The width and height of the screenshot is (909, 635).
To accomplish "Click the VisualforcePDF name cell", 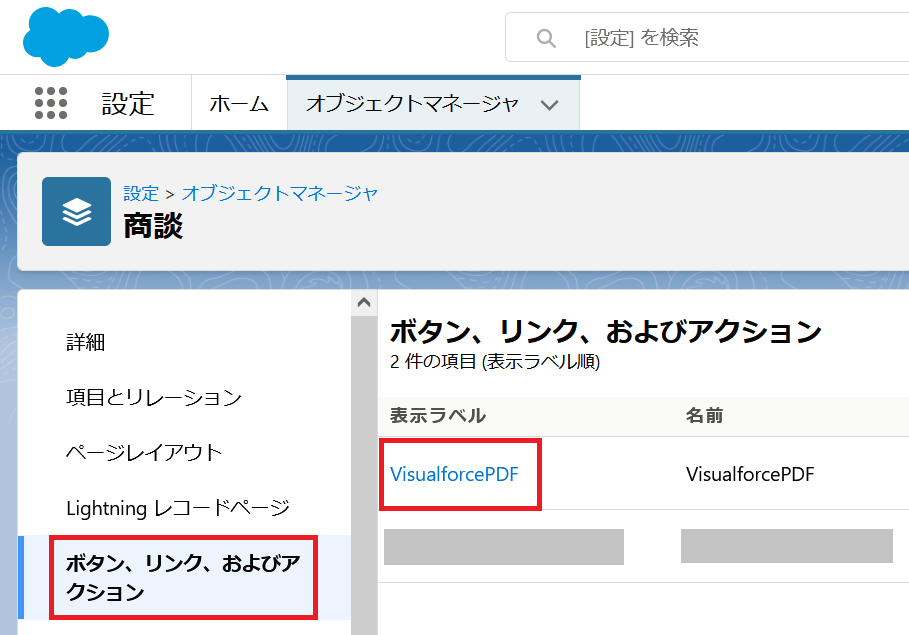I will [x=750, y=474].
